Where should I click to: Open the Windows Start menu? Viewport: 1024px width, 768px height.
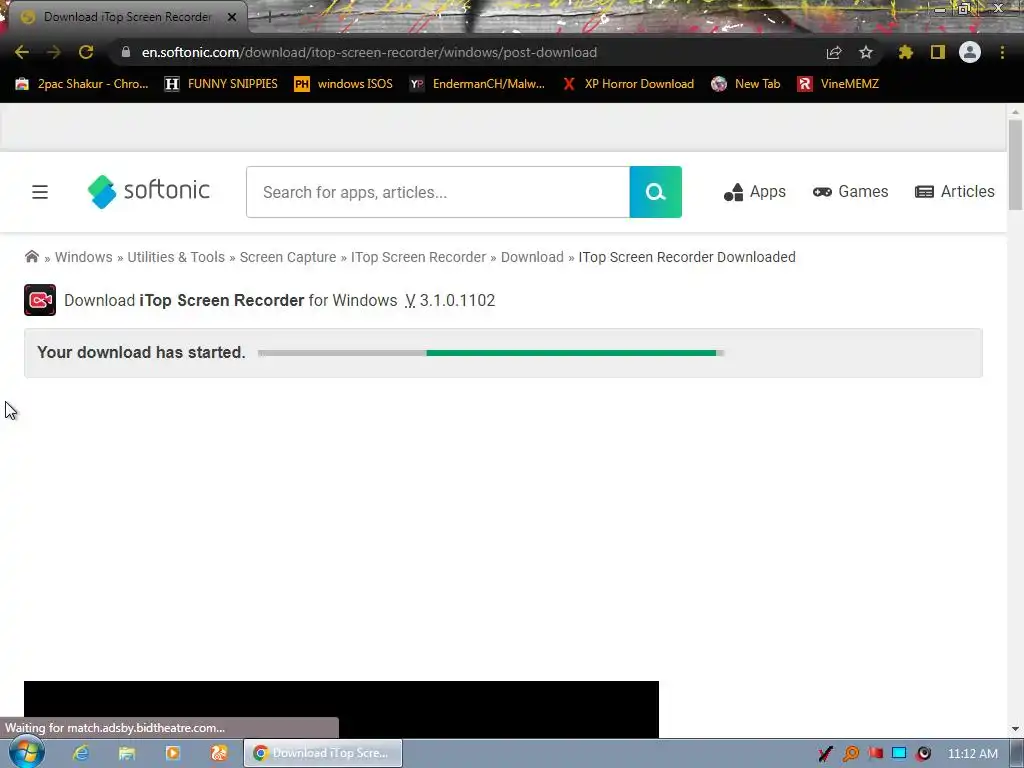[x=26, y=753]
